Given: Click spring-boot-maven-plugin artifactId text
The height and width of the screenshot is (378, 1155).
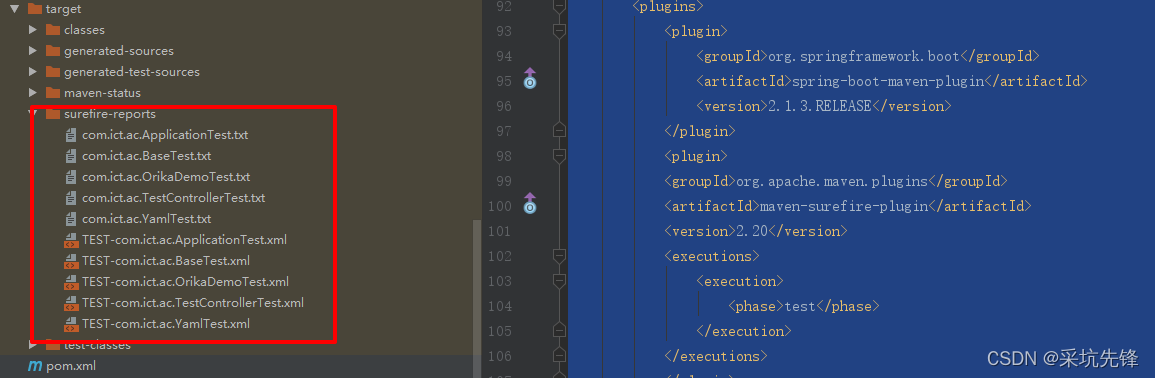Looking at the screenshot, I should coord(888,81).
